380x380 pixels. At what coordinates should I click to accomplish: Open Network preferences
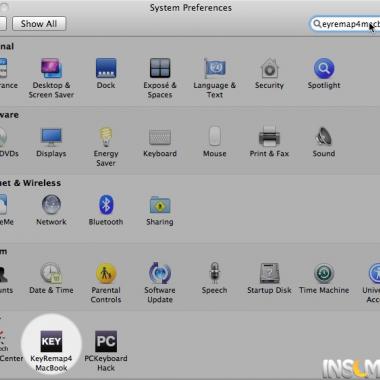[51, 210]
